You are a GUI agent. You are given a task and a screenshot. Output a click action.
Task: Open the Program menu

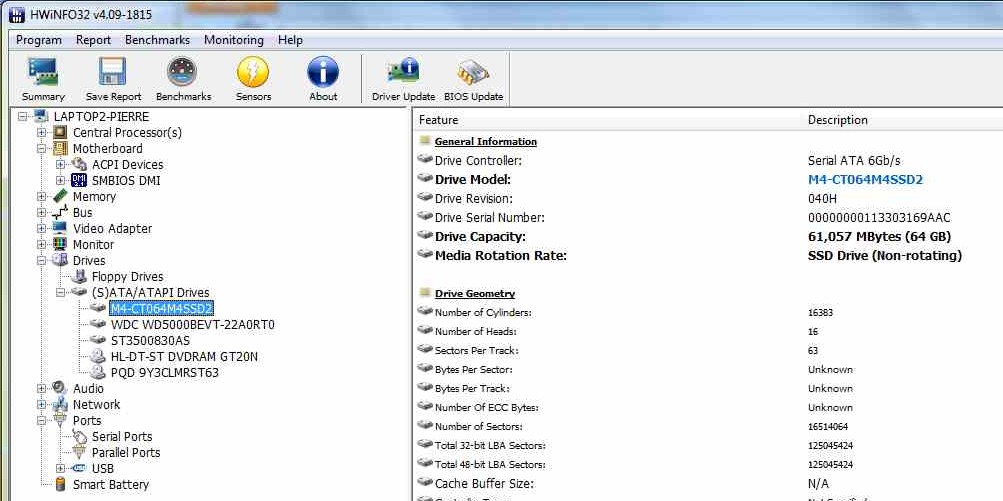[39, 40]
